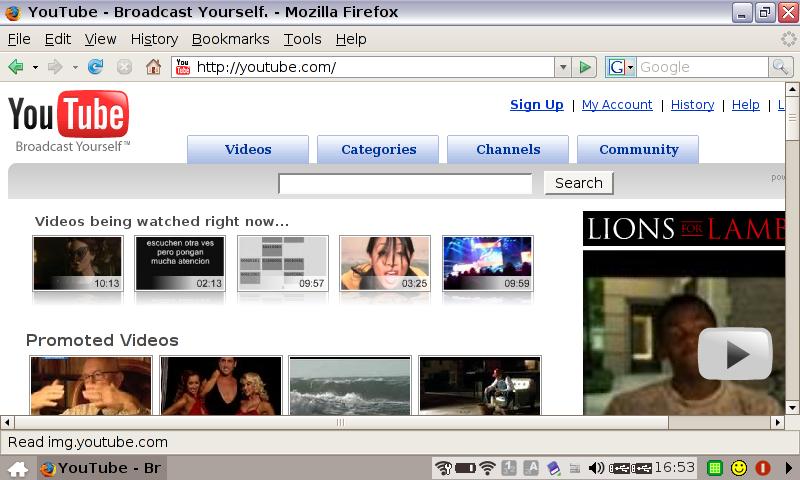This screenshot has width=800, height=480.
Task: Click the YouTube search text field
Action: tap(405, 184)
